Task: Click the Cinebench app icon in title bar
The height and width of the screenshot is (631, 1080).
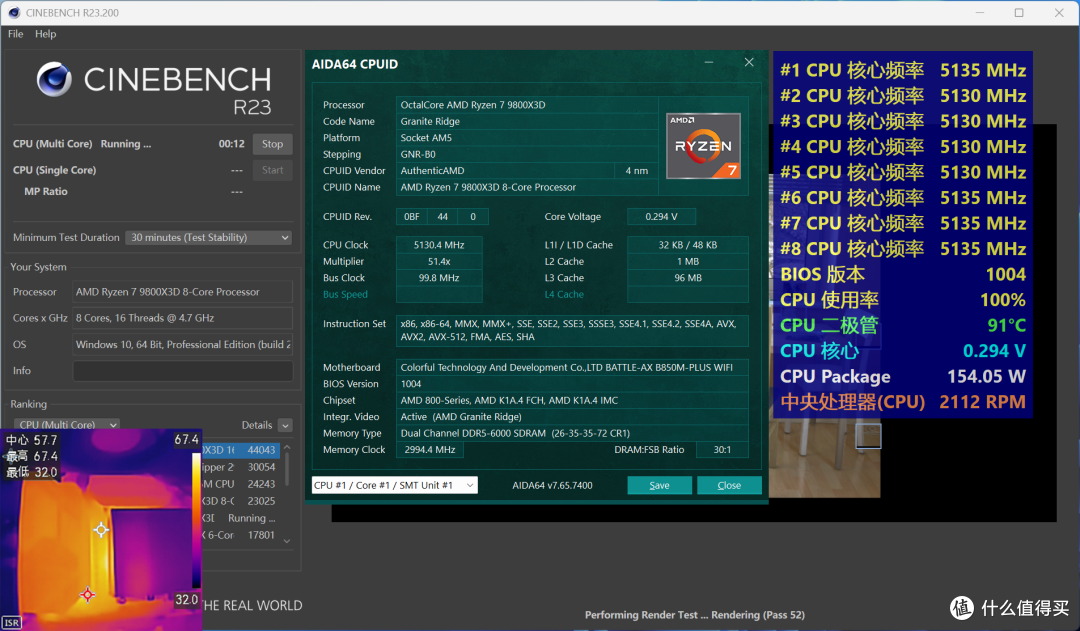Action: [x=14, y=12]
